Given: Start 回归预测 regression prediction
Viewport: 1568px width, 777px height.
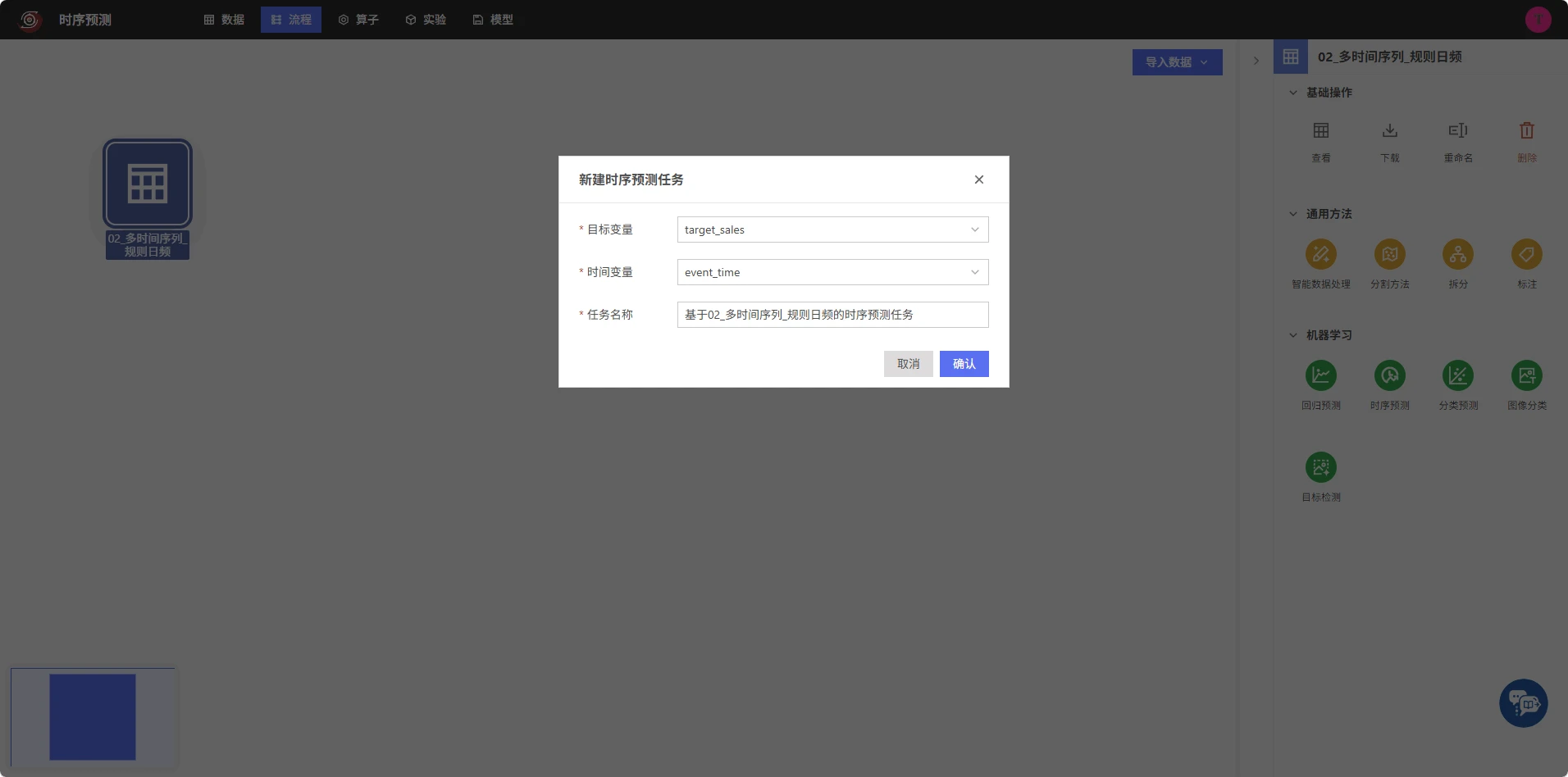Looking at the screenshot, I should [x=1320, y=375].
